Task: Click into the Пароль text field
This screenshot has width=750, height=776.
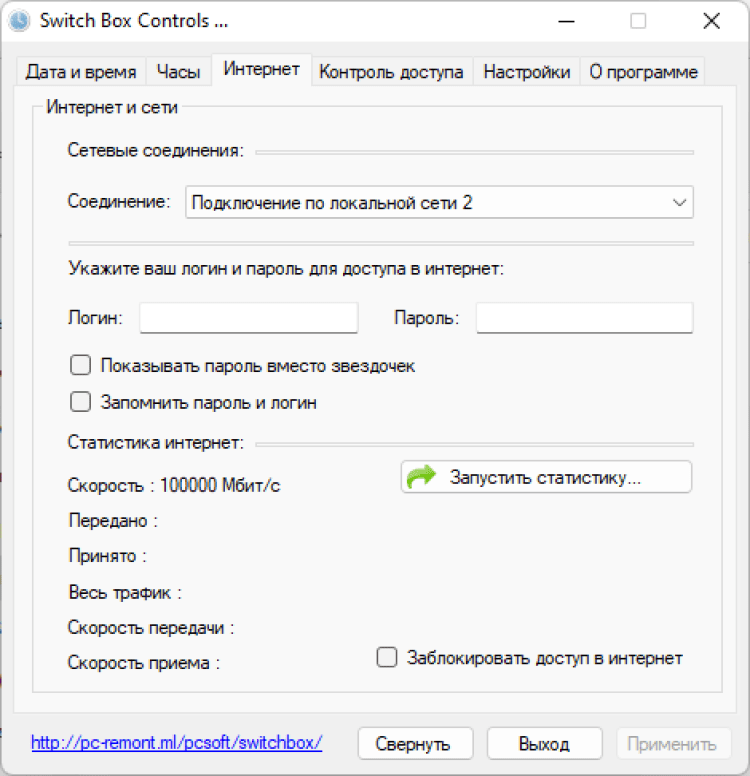Action: (584, 318)
